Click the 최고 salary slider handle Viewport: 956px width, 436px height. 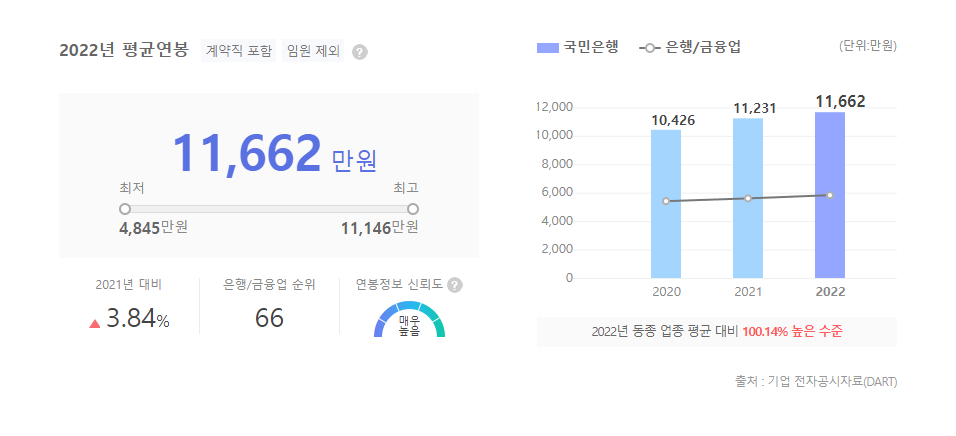click(x=413, y=209)
